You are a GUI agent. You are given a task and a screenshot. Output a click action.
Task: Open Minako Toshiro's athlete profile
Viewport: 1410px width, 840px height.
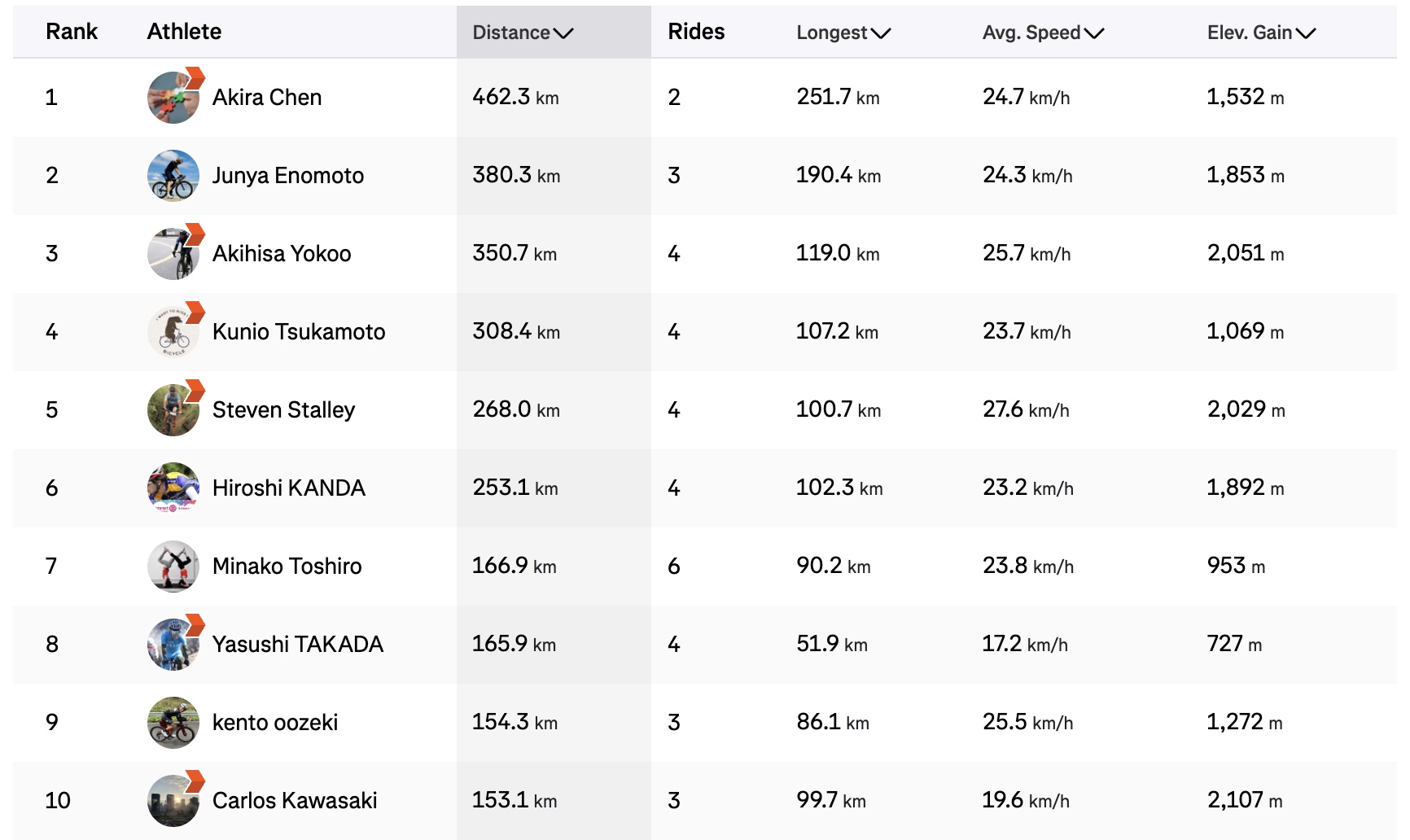pos(287,566)
